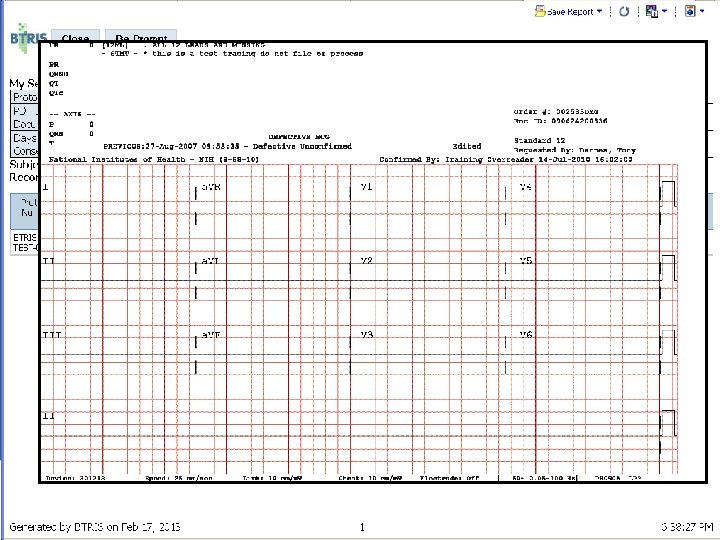Viewport: 720px width, 540px height.
Task: Click the V2 lead label
Action: coord(366,261)
